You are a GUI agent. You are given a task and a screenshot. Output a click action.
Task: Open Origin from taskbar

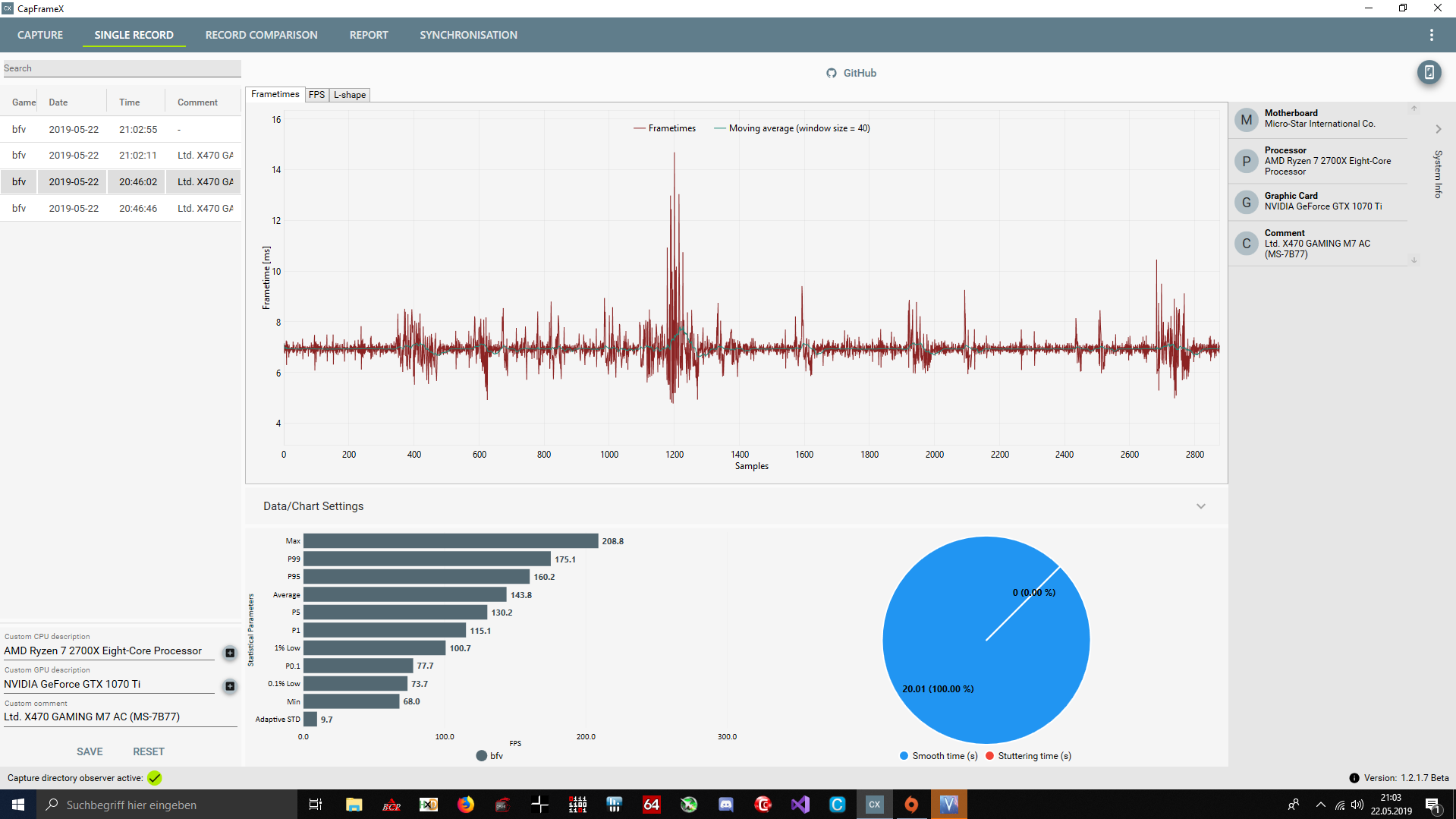pyautogui.click(x=911, y=805)
